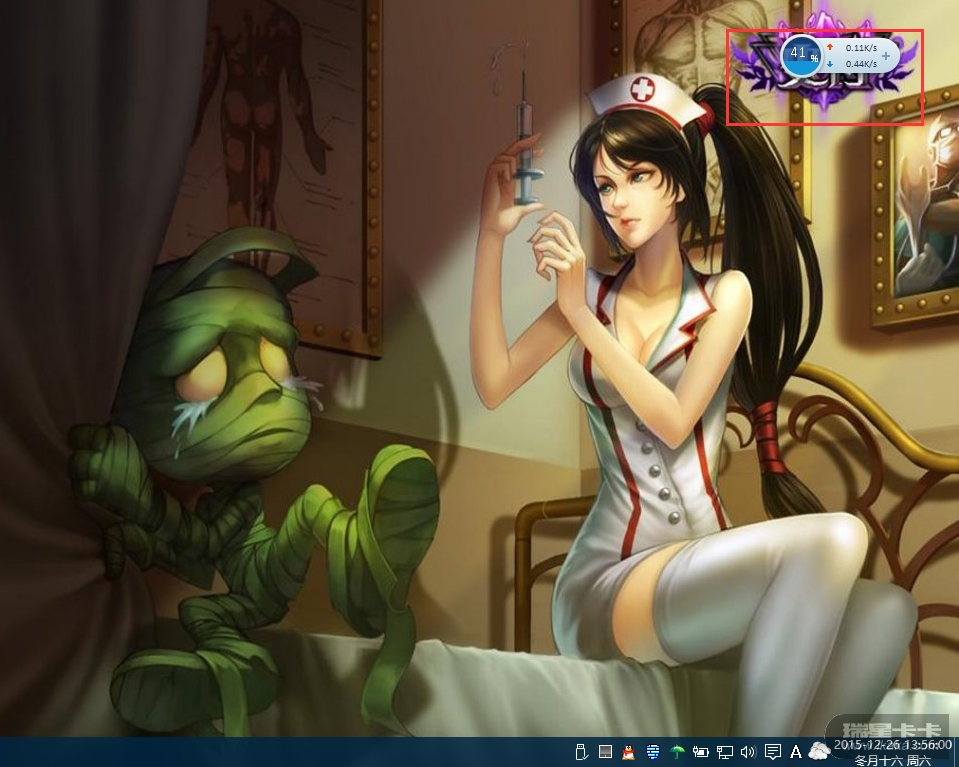Click the 0.11K/s upload speed text
Viewport: 959px width, 767px height.
pyautogui.click(x=861, y=48)
